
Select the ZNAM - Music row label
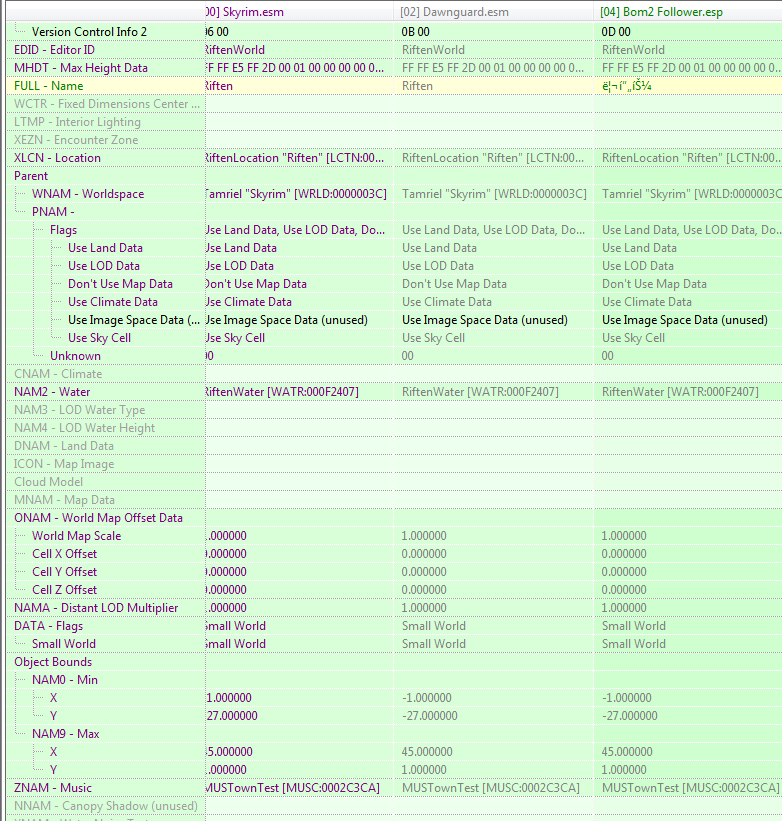(53, 788)
